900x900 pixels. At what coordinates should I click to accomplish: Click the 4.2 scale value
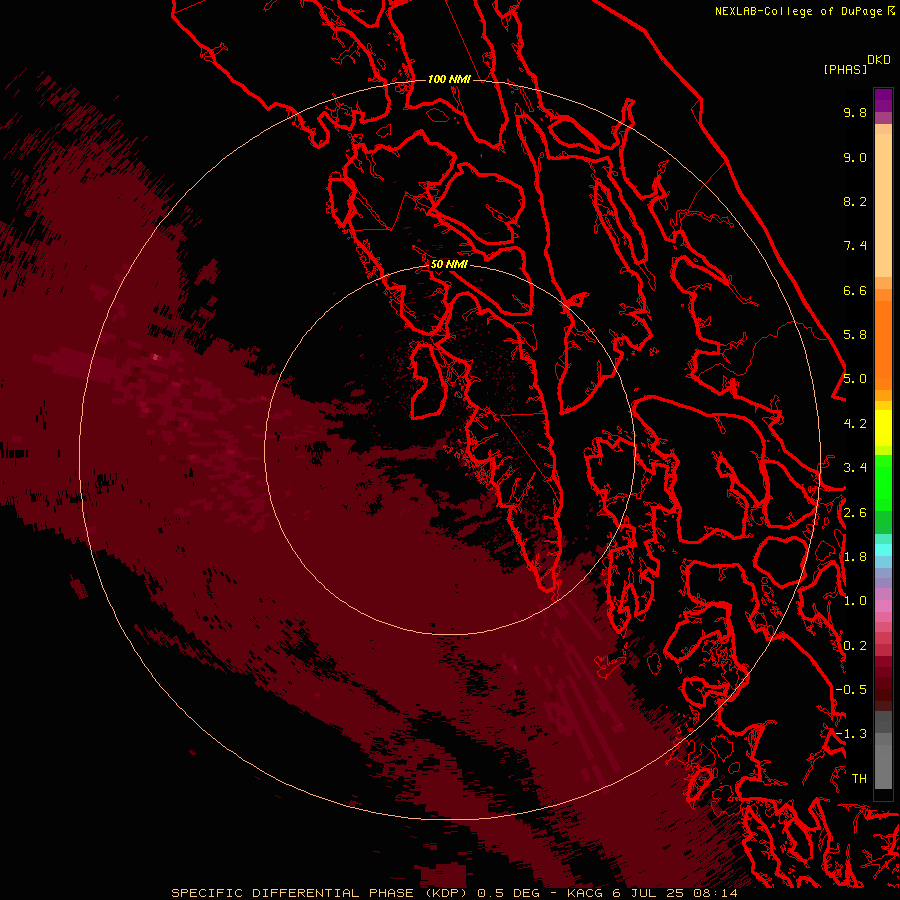click(x=855, y=424)
